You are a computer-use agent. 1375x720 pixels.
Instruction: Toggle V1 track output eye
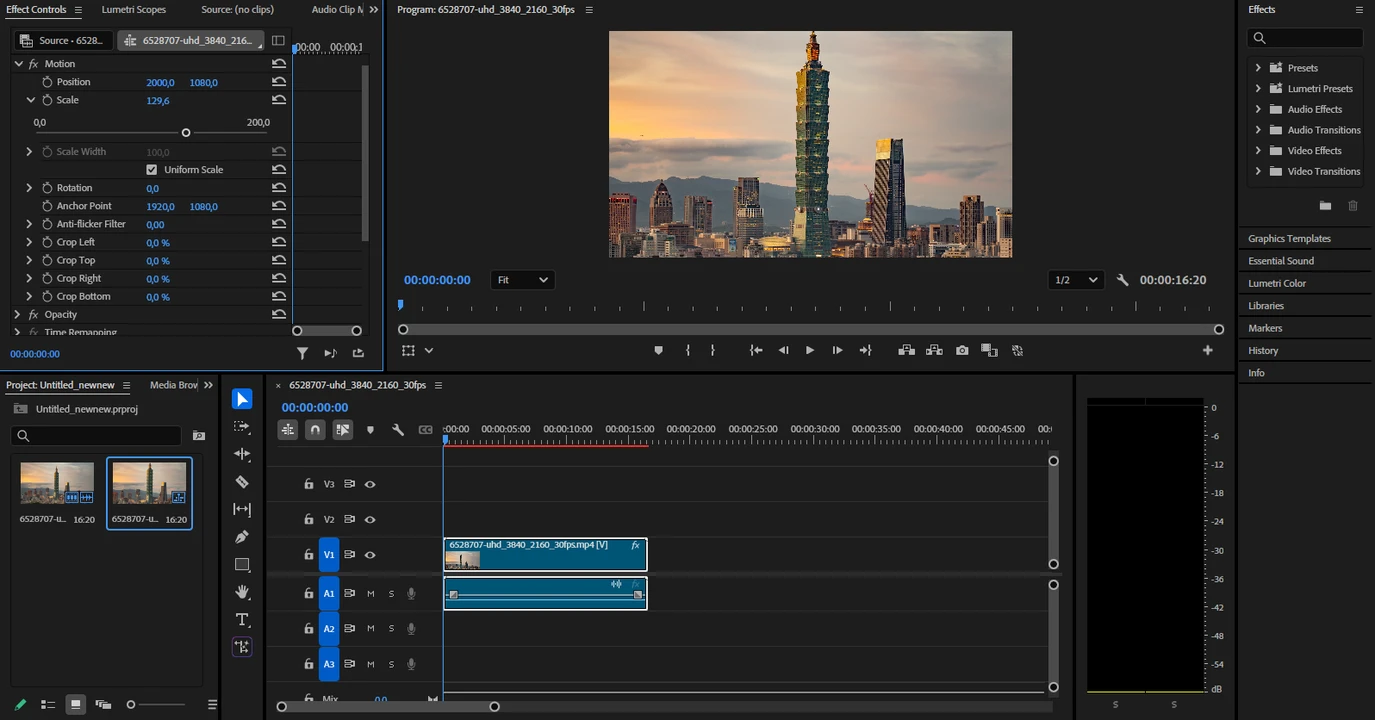click(370, 555)
